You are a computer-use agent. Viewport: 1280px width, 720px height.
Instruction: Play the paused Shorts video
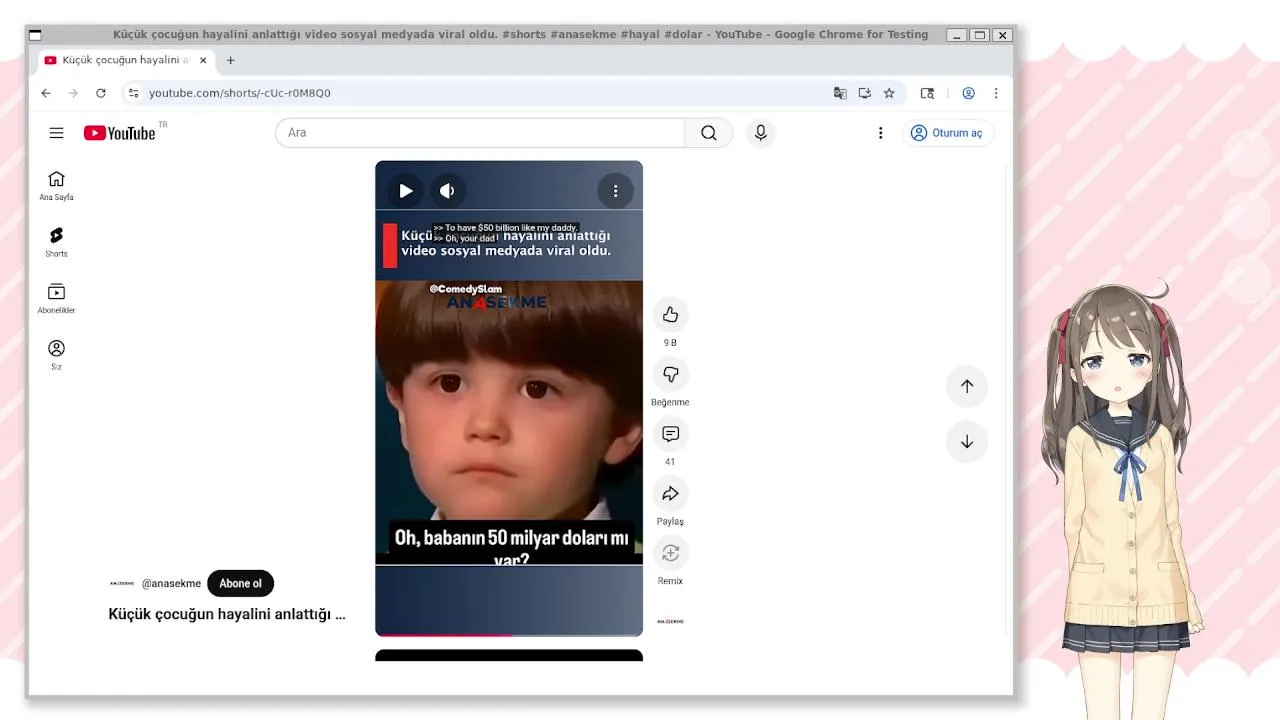click(406, 191)
